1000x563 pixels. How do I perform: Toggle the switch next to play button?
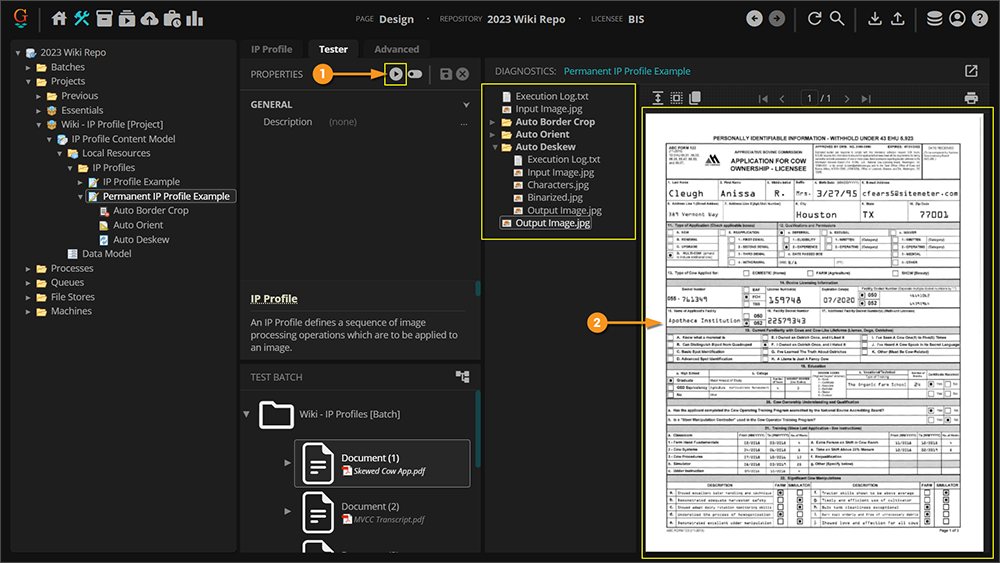[x=415, y=74]
